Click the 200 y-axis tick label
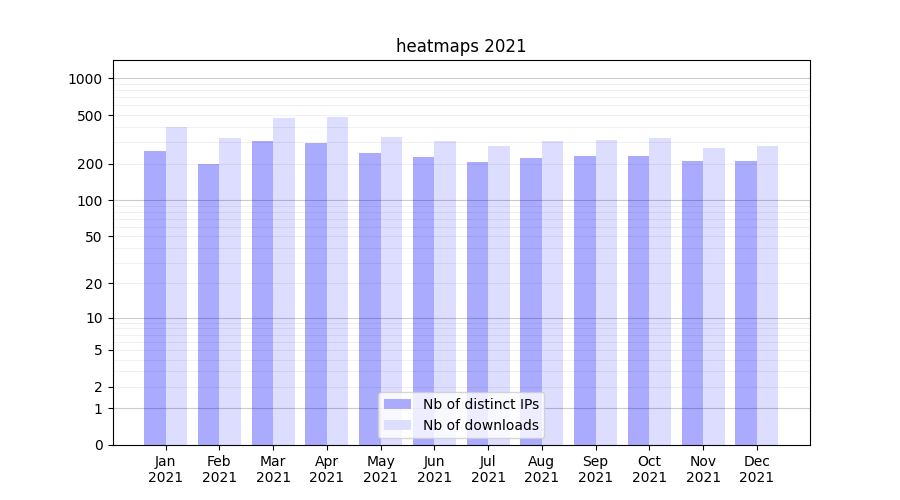The width and height of the screenshot is (900, 500). point(91,164)
